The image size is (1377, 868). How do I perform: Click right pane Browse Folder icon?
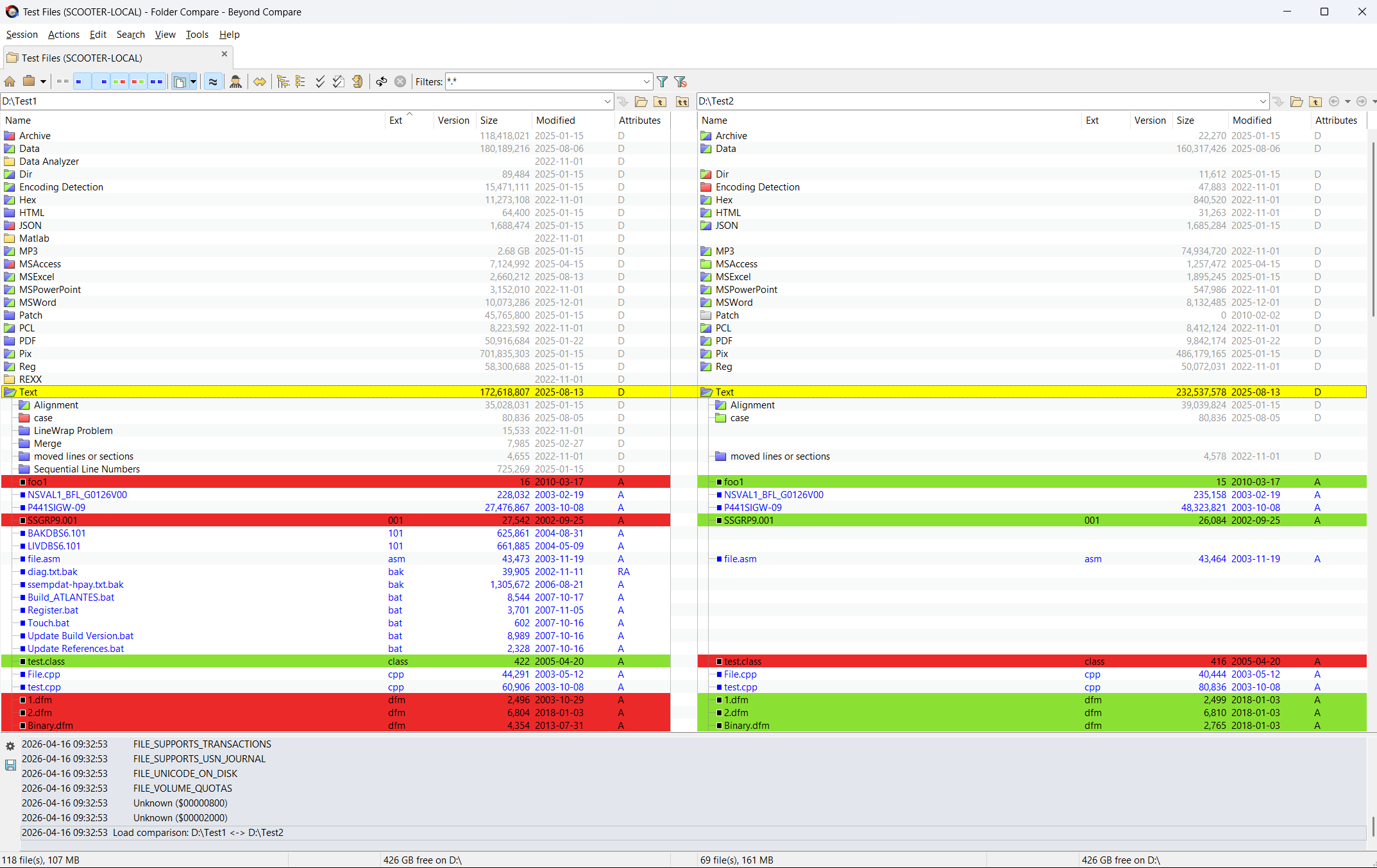pyautogui.click(x=1296, y=101)
